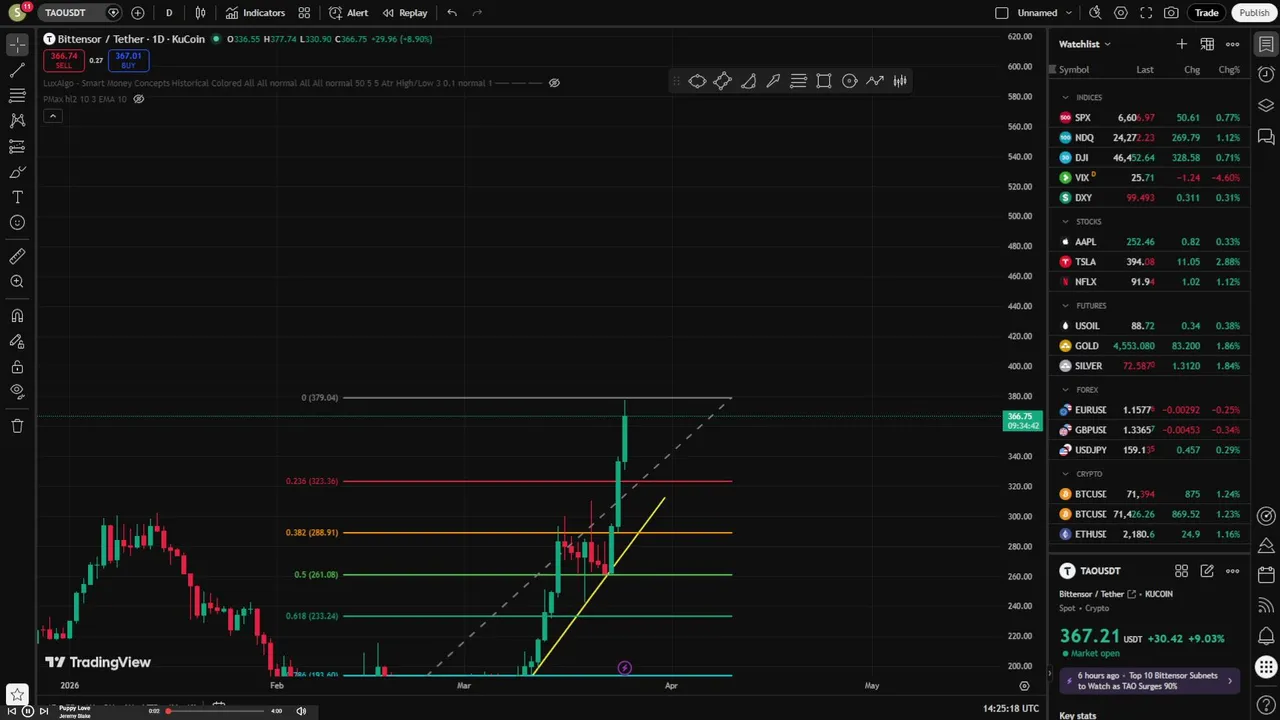Select the crosshair cursor tool
1280x720 pixels.
(17, 45)
